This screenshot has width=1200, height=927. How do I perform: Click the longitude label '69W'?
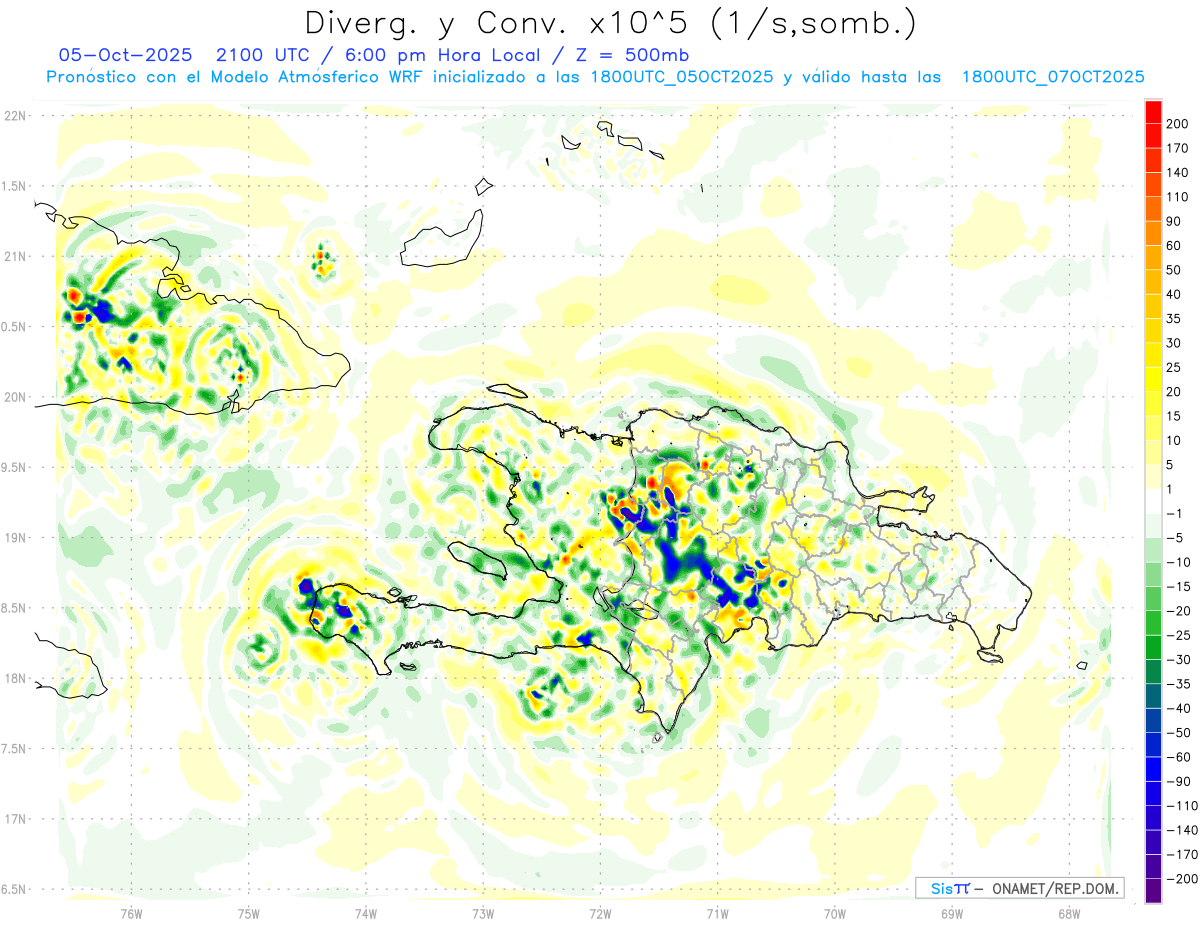pyautogui.click(x=951, y=914)
